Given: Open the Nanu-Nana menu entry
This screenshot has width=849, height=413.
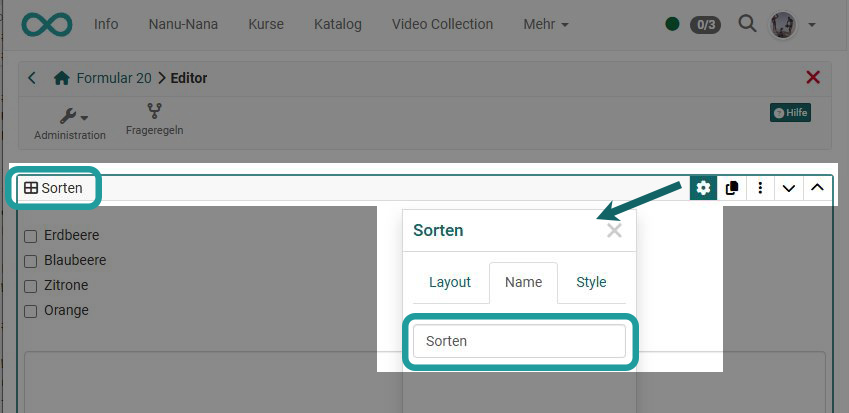Looking at the screenshot, I should coord(184,24).
